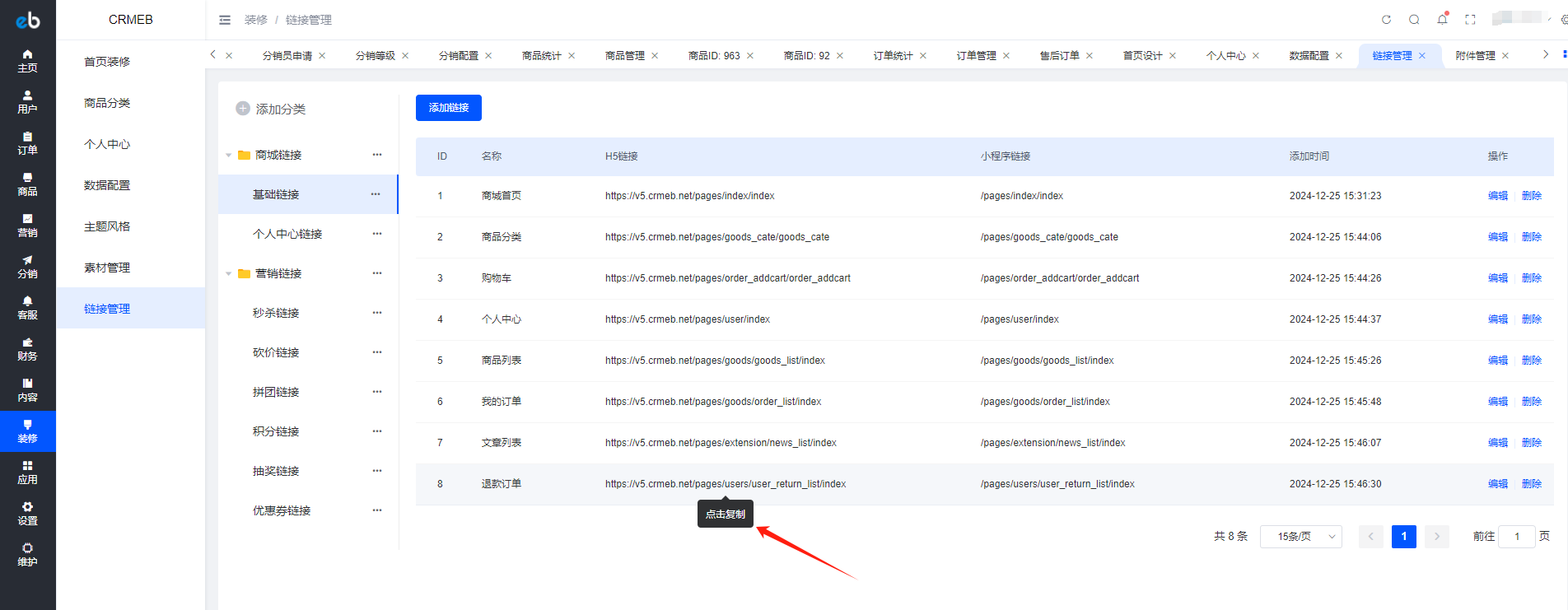
Task: Open more options dots for 基础链接
Action: click(x=376, y=194)
